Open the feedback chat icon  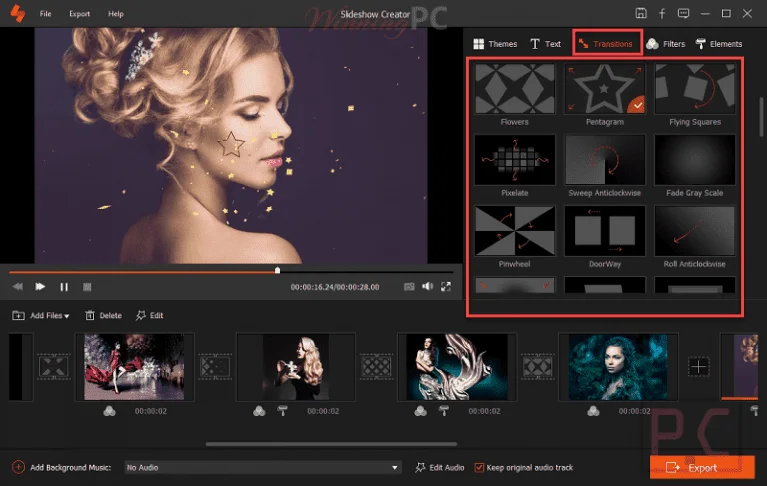pos(683,13)
